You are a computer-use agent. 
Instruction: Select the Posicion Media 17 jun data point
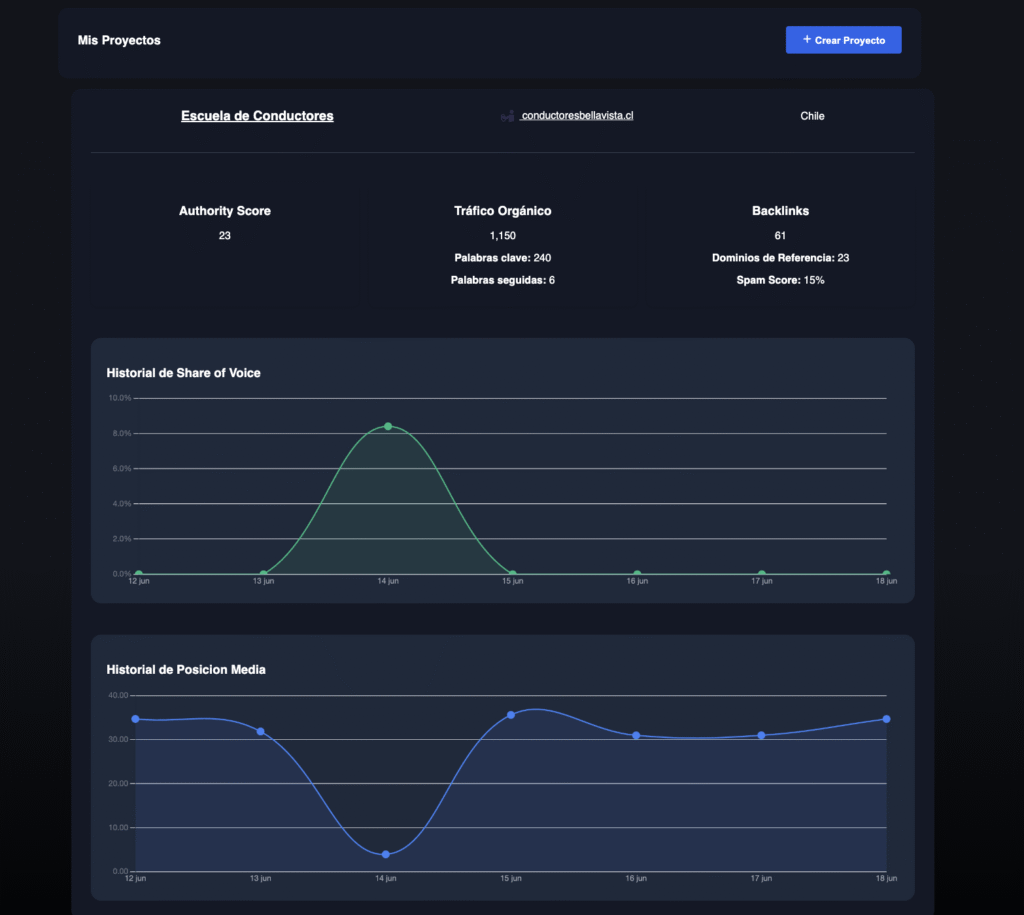761,735
